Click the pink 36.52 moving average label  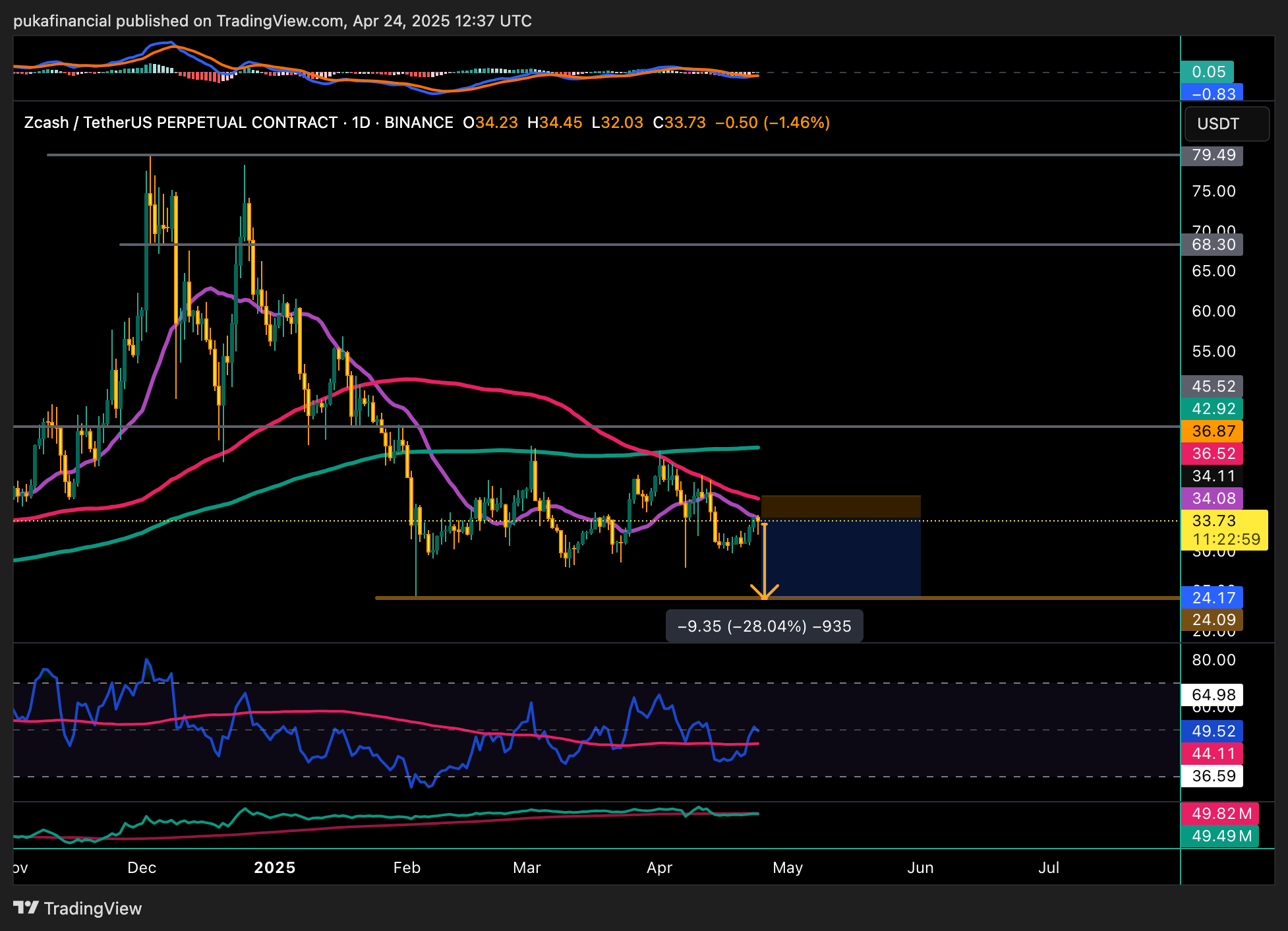[x=1212, y=454]
